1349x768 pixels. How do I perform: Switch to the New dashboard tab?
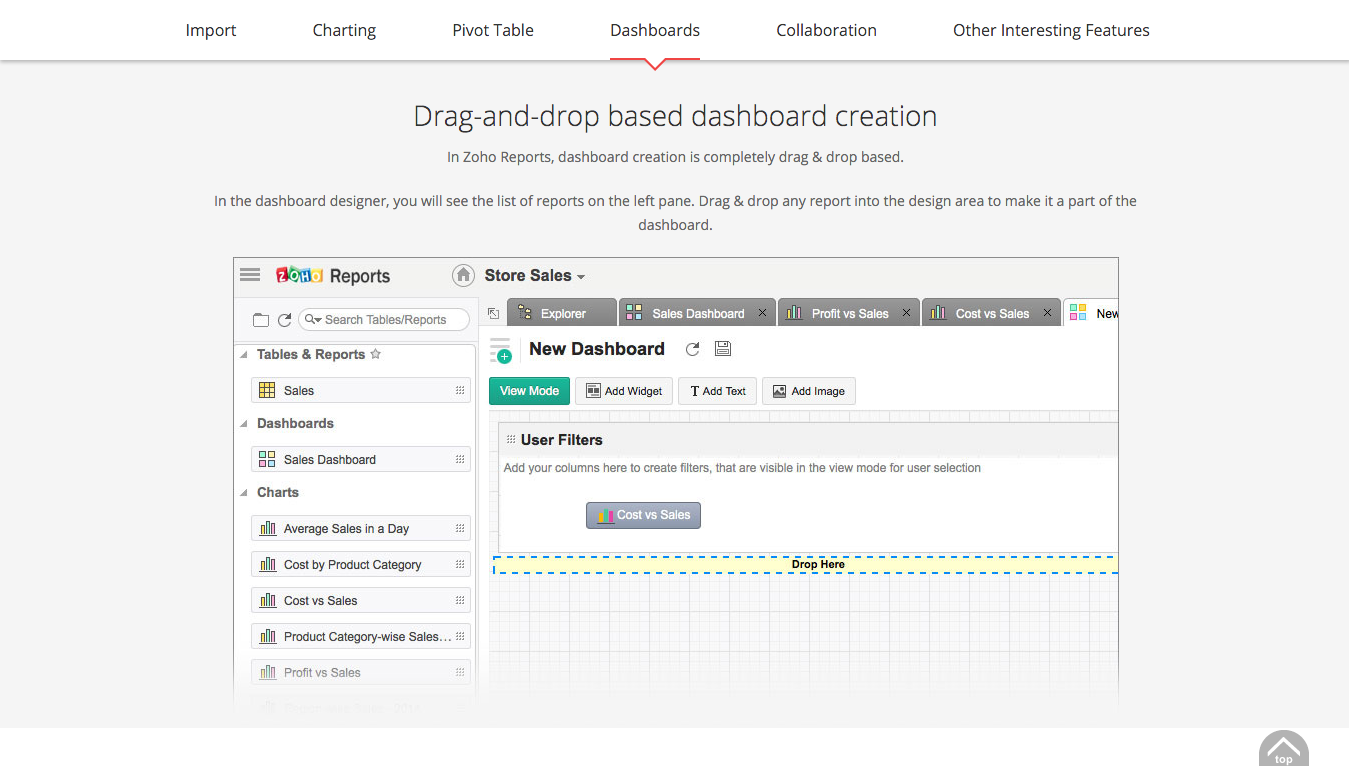pos(1092,313)
